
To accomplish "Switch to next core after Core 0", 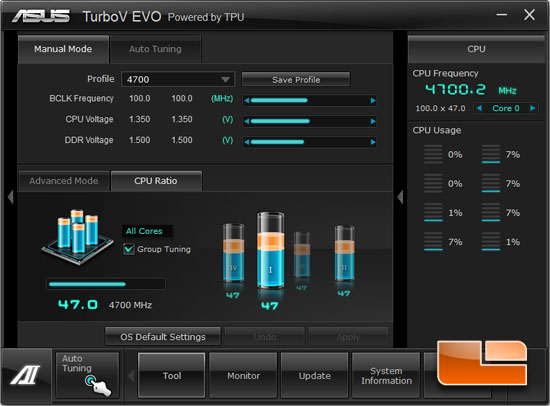I will [x=532, y=108].
